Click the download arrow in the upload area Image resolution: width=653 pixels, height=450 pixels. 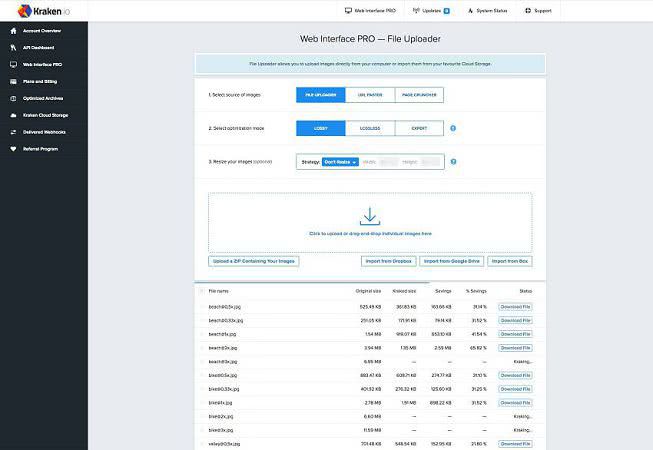tap(370, 215)
